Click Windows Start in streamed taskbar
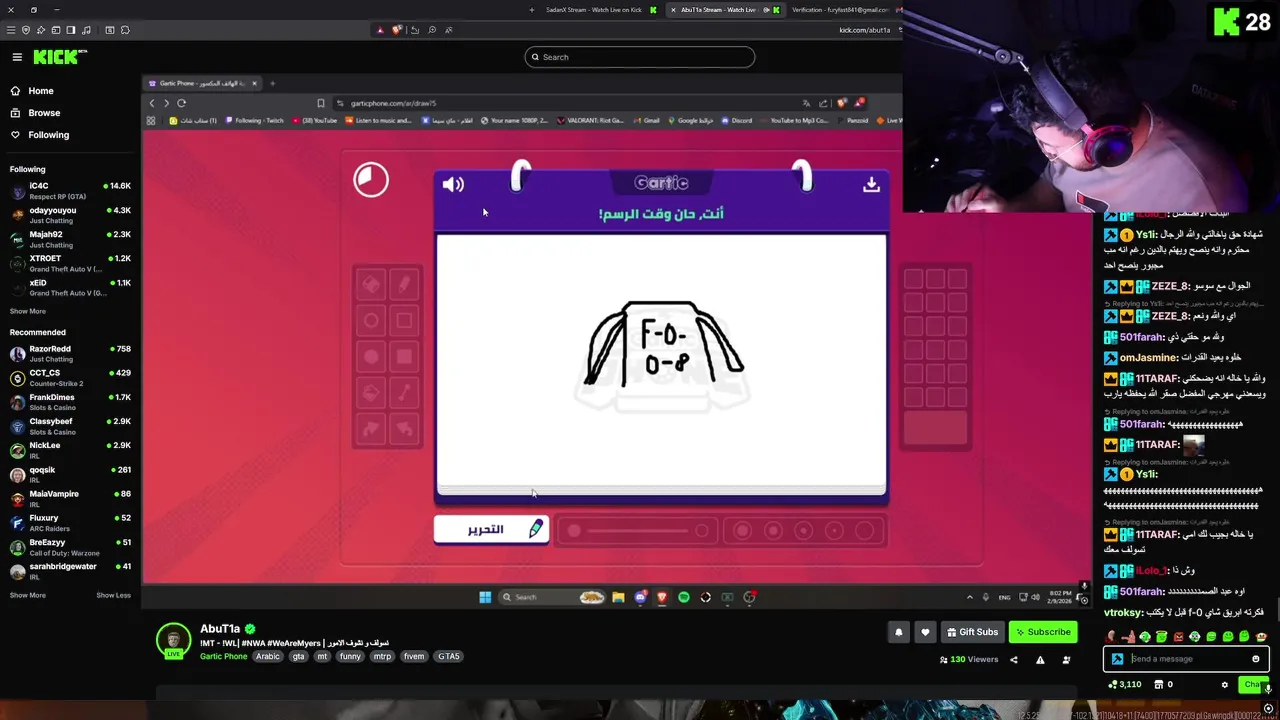Viewport: 1280px width, 720px height. (x=485, y=597)
